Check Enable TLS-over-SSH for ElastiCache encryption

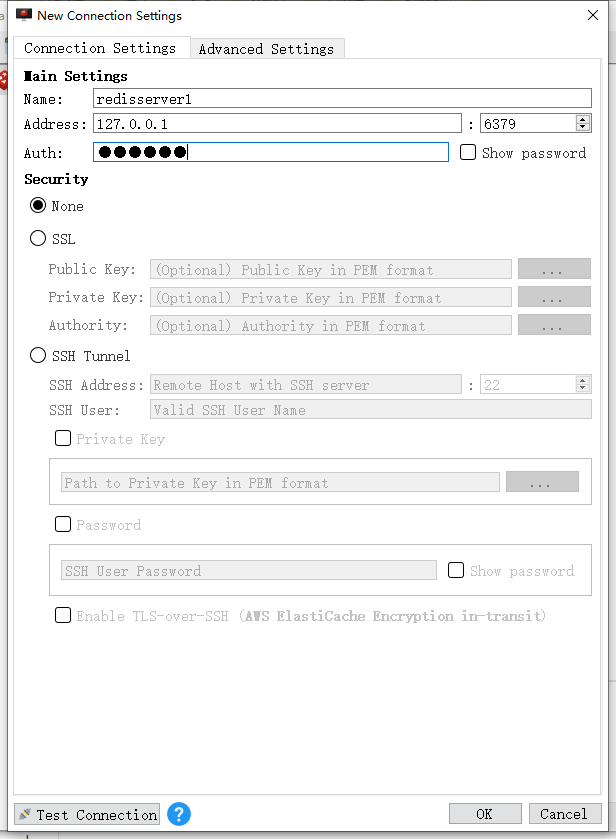pos(63,616)
